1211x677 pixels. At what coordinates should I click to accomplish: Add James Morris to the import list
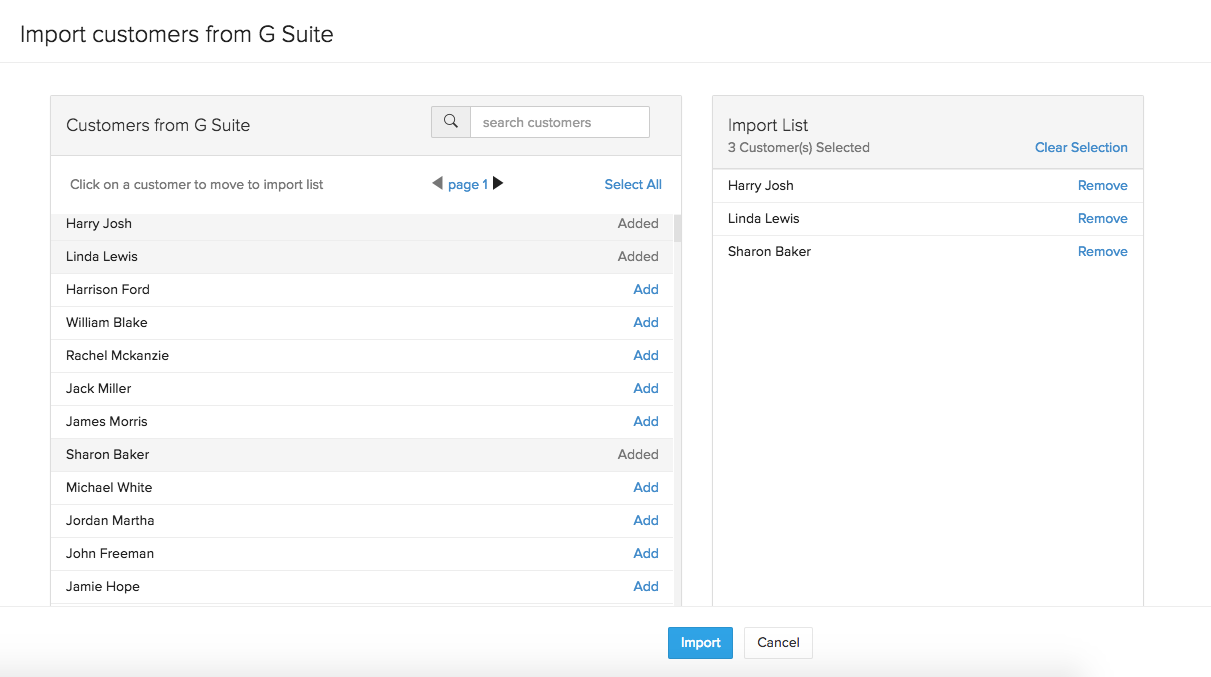(646, 421)
